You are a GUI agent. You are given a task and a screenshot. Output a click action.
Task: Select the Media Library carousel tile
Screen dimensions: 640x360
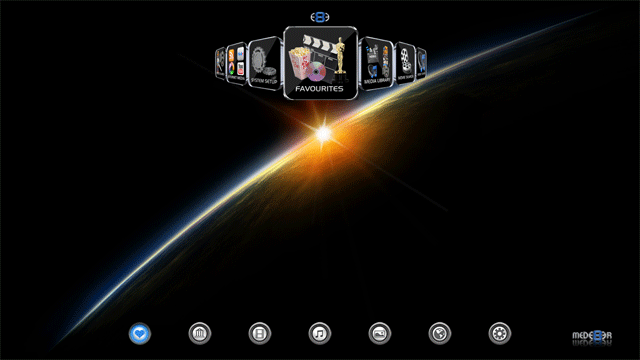coord(376,63)
